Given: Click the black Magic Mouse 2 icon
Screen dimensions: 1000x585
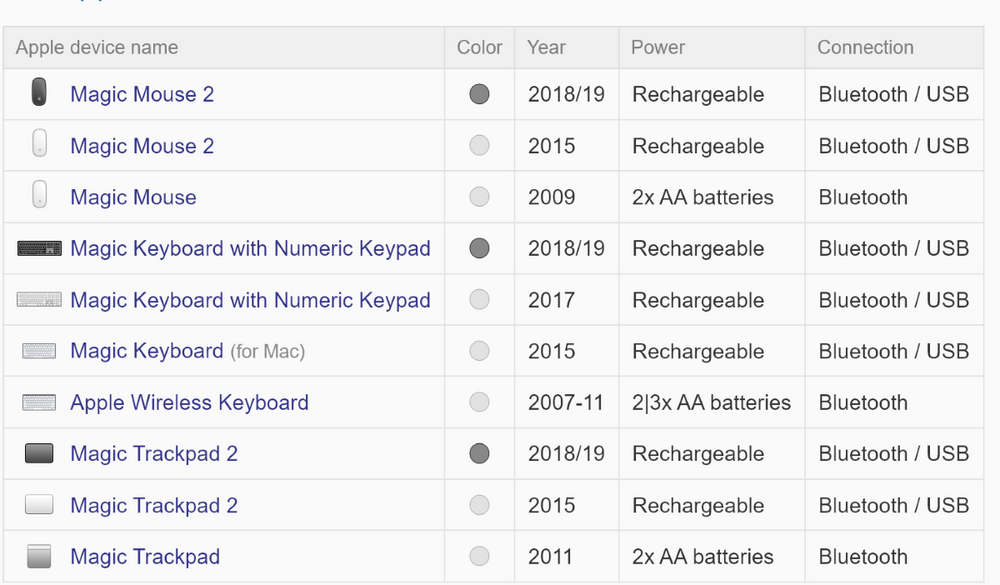Looking at the screenshot, I should pos(39,94).
